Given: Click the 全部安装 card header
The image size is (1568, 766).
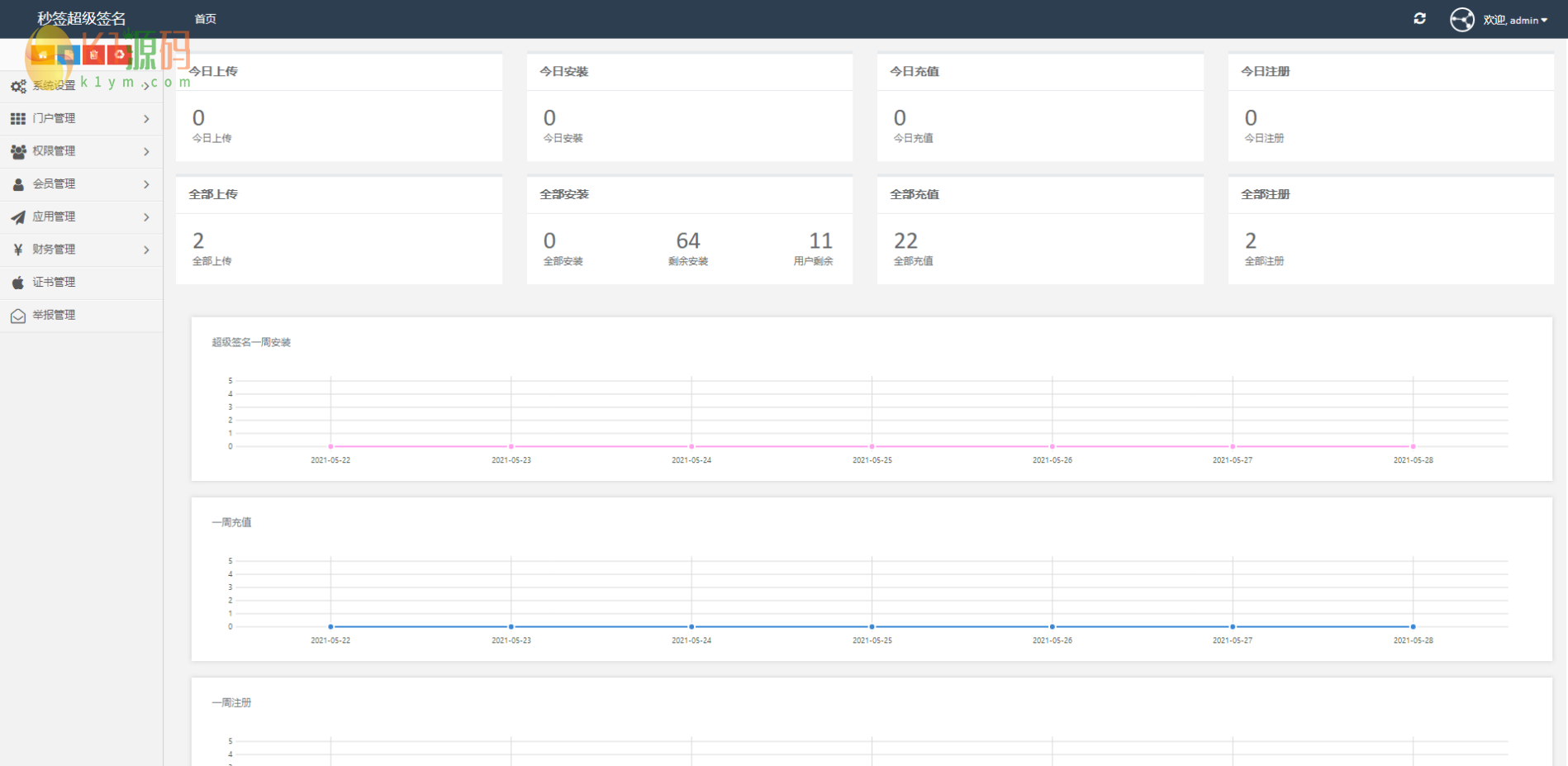Looking at the screenshot, I should click(690, 195).
